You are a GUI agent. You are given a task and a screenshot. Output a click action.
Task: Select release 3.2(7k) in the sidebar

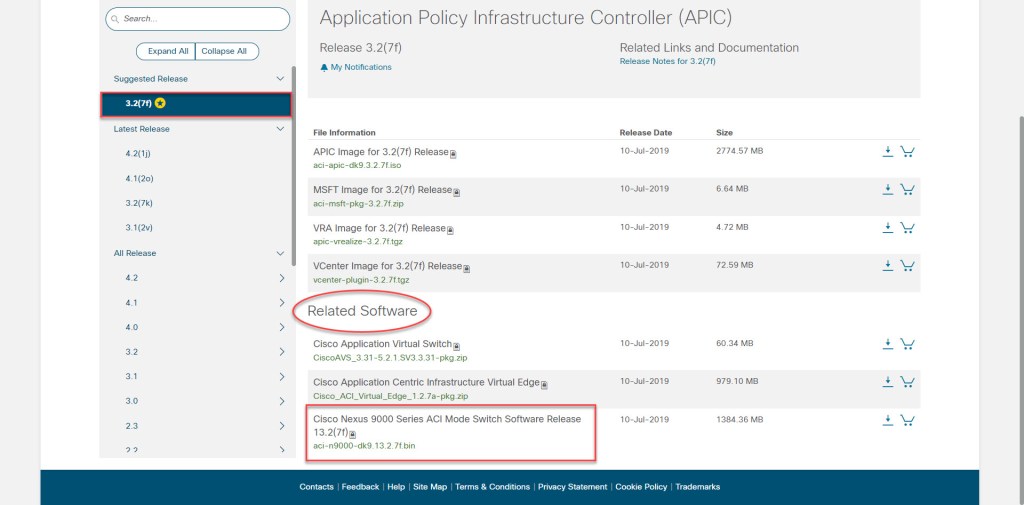(x=138, y=203)
